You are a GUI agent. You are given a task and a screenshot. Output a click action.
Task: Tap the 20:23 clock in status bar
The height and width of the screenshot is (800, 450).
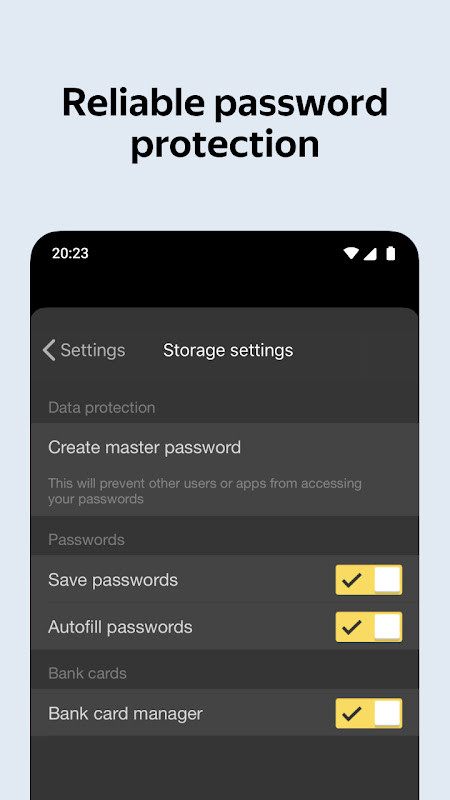tap(70, 254)
